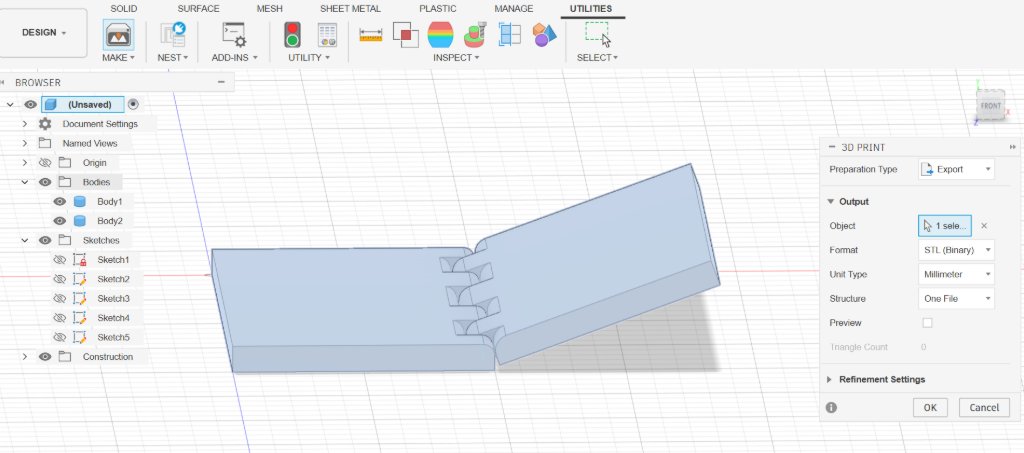The height and width of the screenshot is (453, 1024).
Task: Open the Unit Type Millimeter dropdown
Action: click(x=956, y=274)
